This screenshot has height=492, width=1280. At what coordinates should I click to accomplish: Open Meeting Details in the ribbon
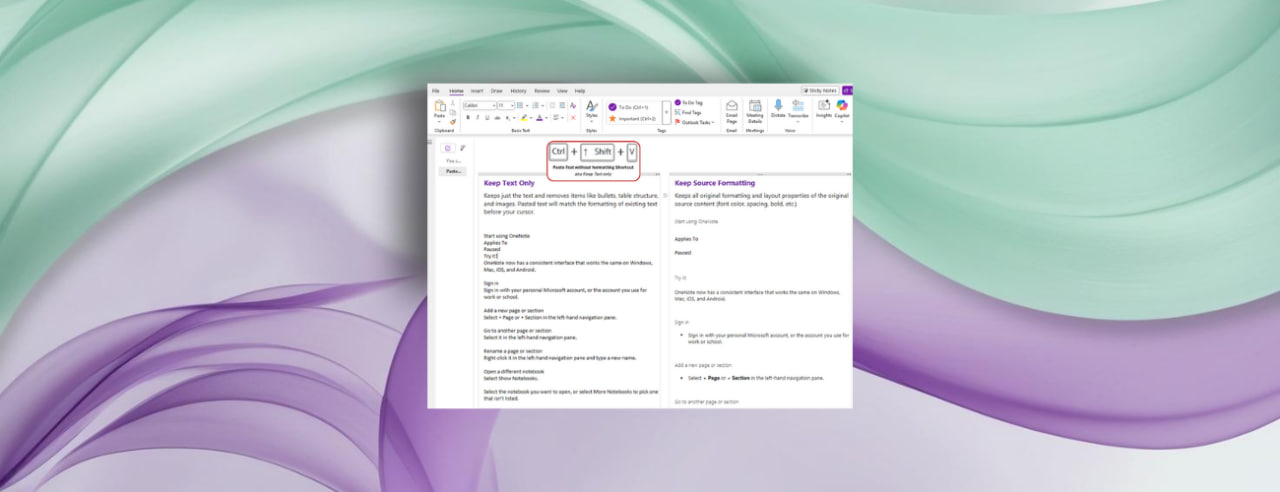coord(755,107)
